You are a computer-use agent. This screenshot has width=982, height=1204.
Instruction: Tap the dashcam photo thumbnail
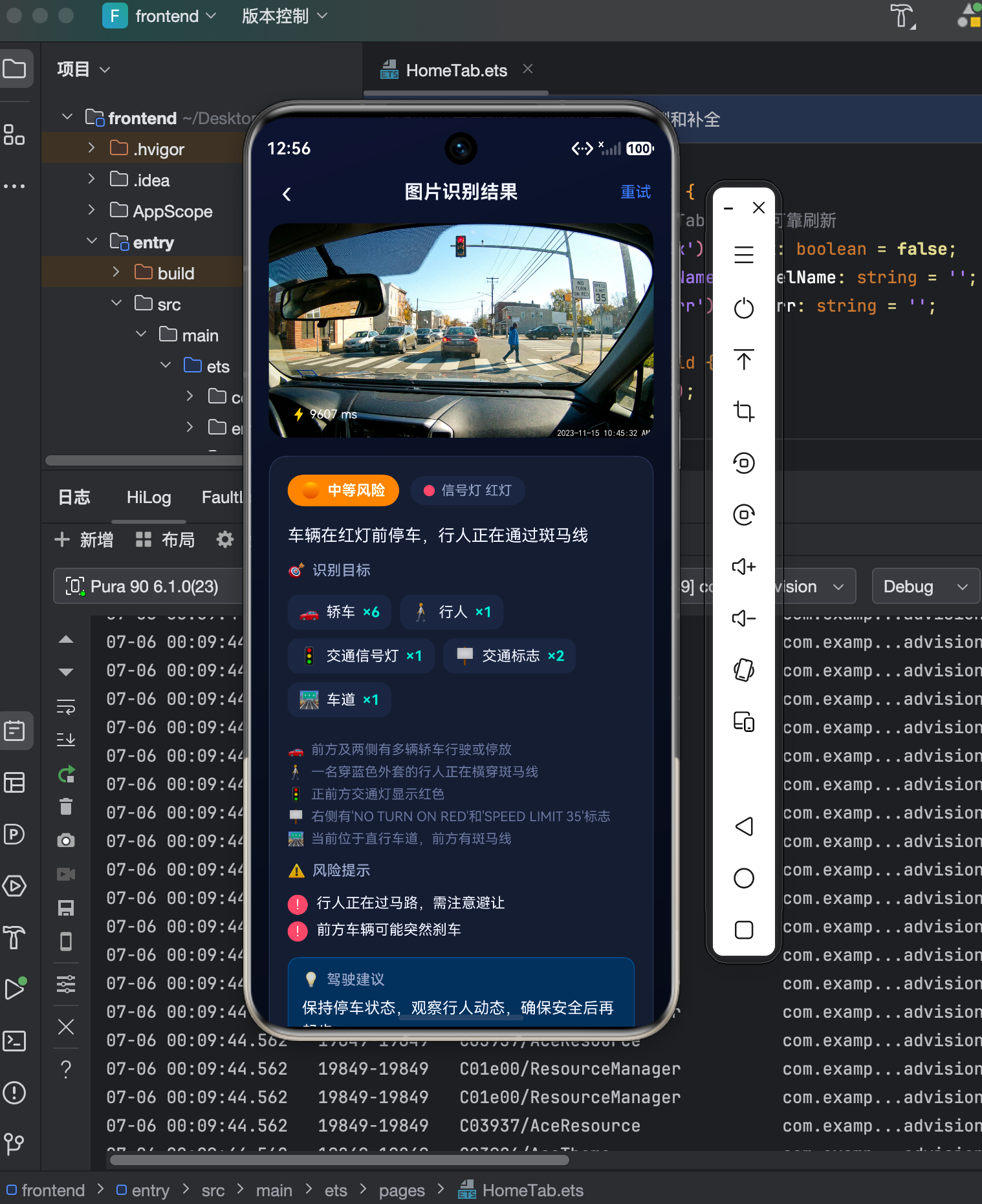point(461,330)
